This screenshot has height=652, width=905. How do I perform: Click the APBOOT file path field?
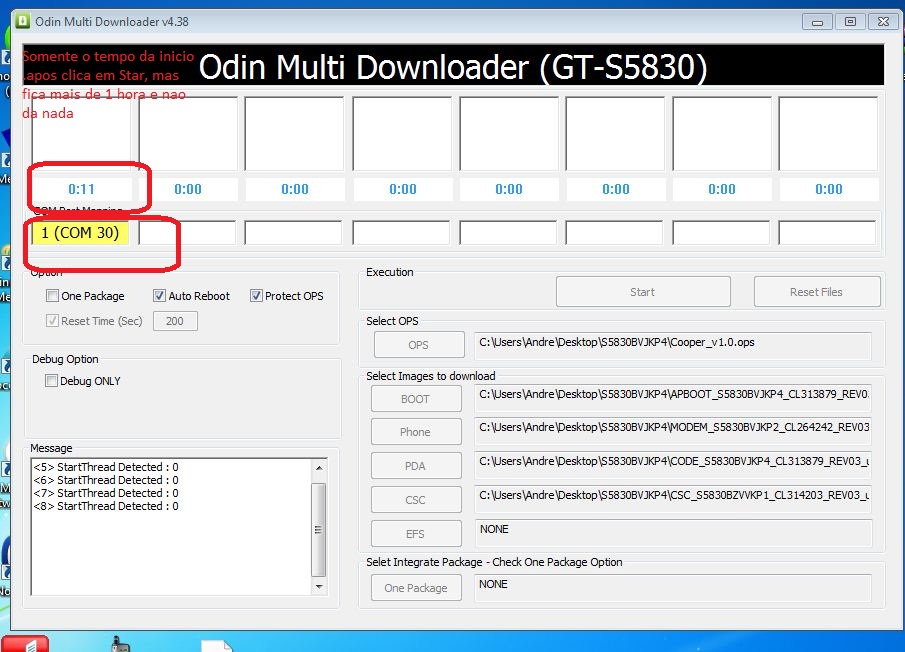pos(672,399)
